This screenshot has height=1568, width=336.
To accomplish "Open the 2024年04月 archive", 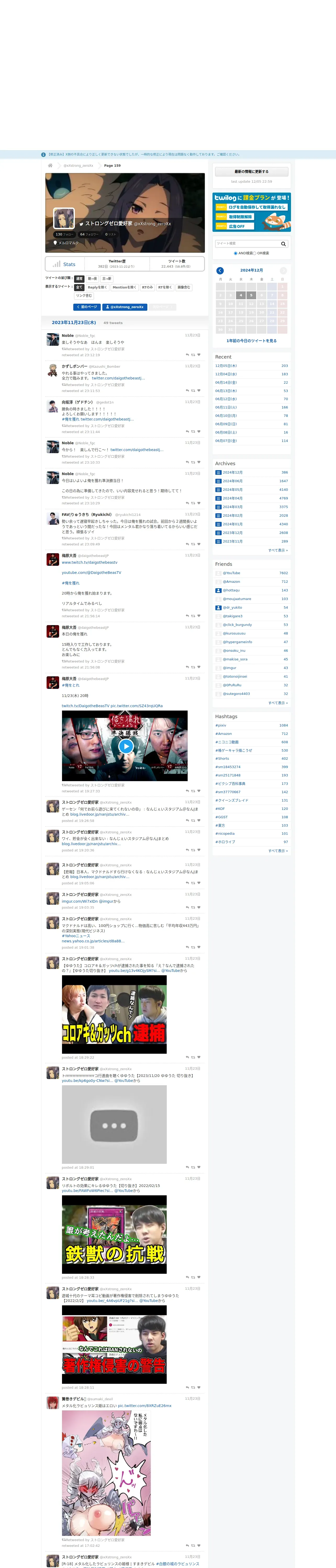I will [232, 499].
